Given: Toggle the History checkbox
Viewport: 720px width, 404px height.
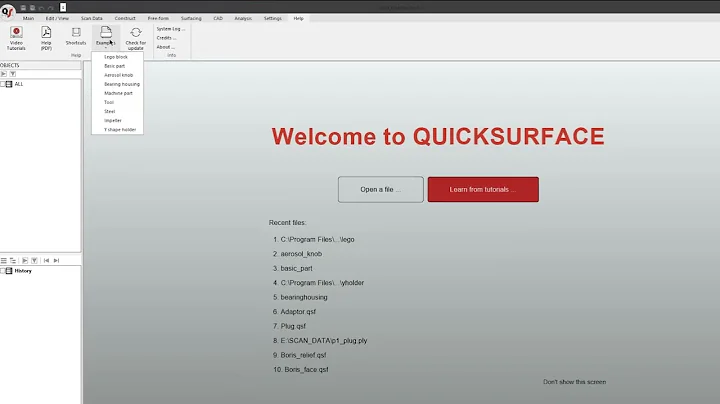Looking at the screenshot, I should 2,271.
